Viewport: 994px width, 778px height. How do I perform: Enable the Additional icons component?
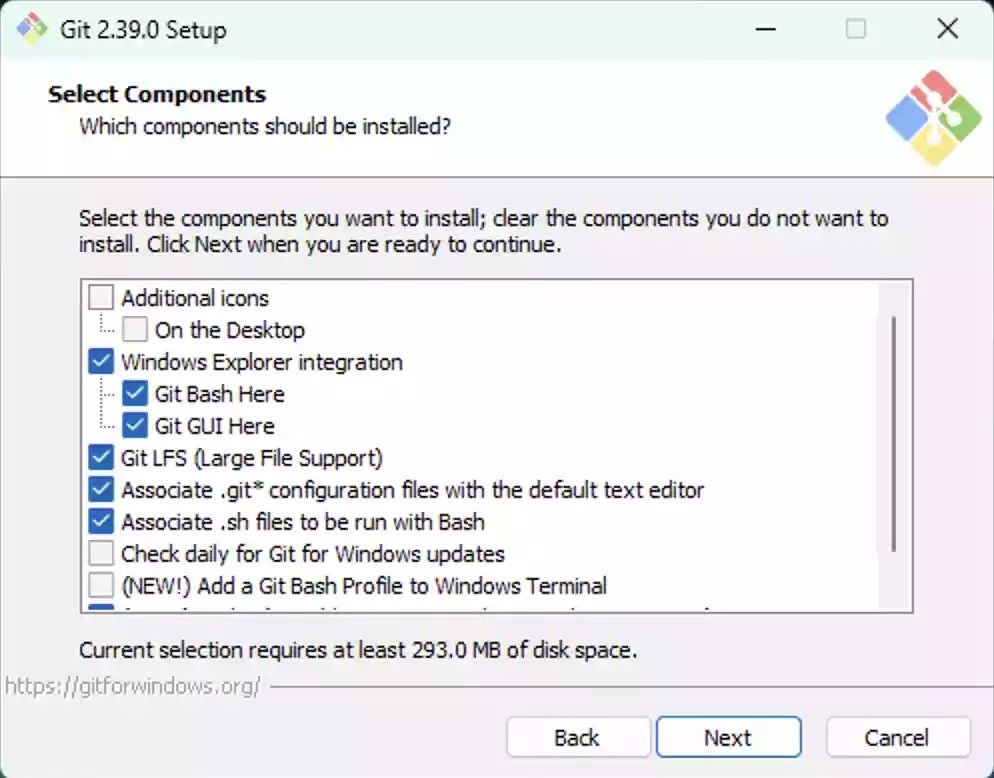(x=100, y=296)
